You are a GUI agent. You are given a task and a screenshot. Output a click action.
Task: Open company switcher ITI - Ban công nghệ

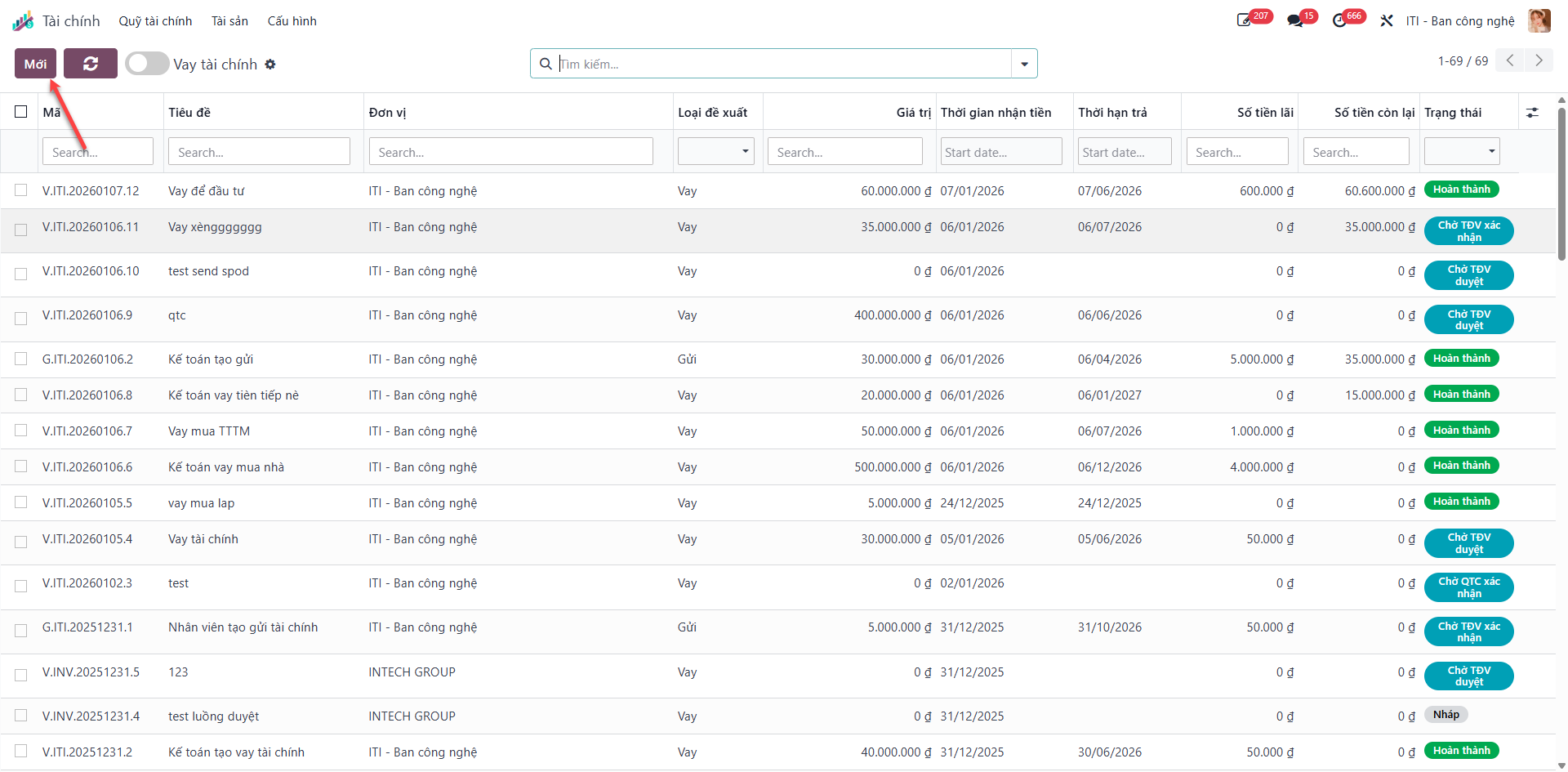click(x=1460, y=20)
